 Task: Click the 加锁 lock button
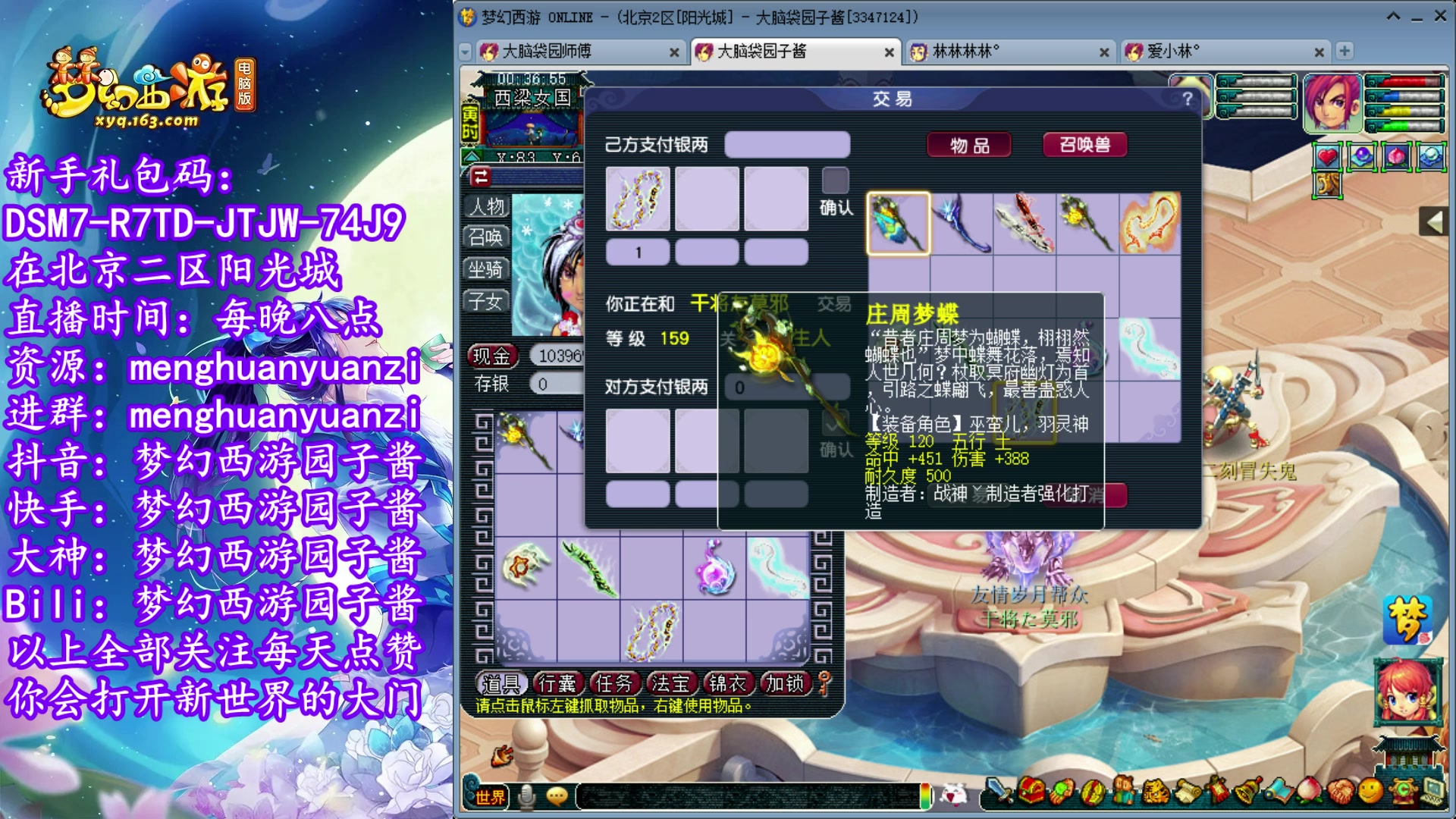[785, 684]
